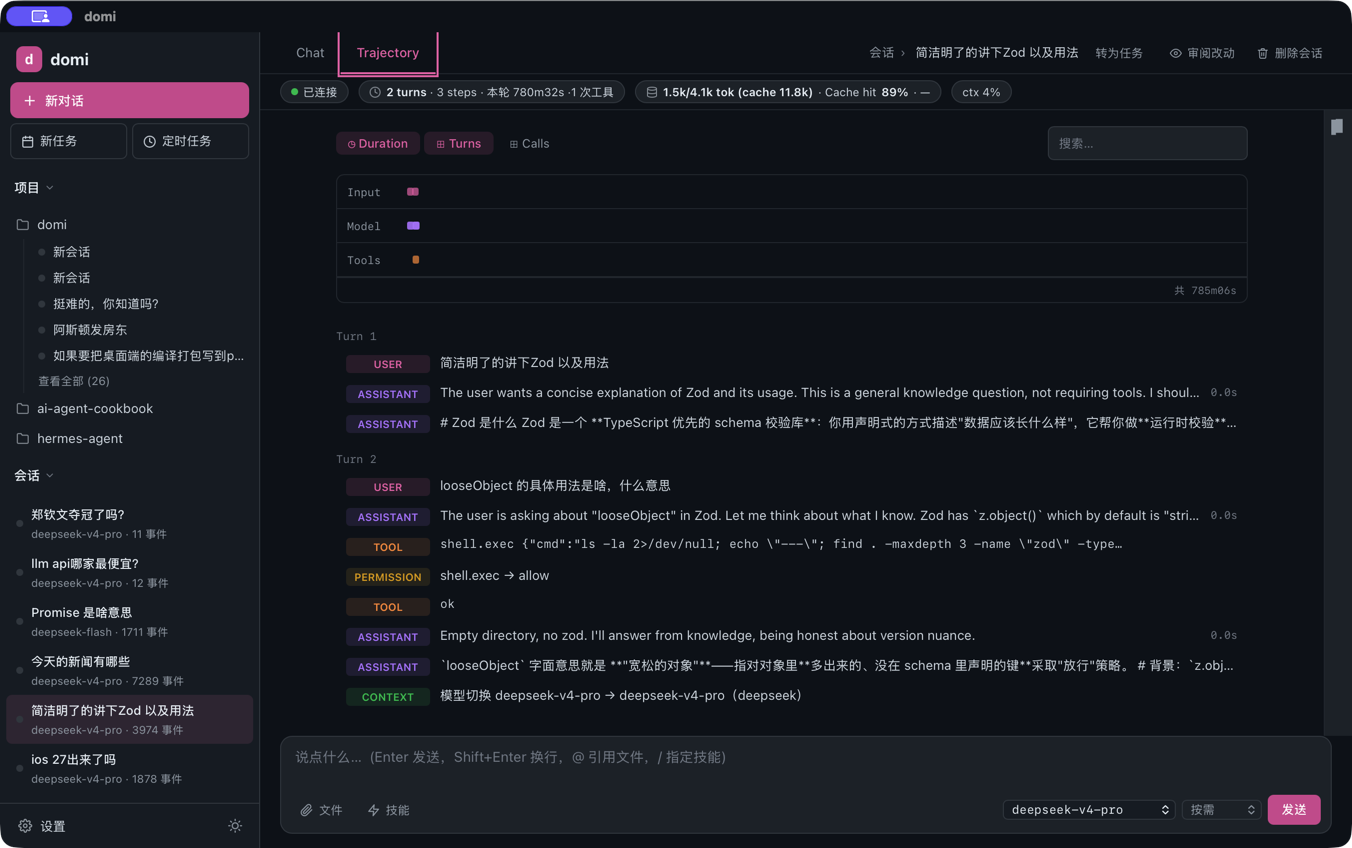The width and height of the screenshot is (1352, 848).
Task: Click the orange Tools bar in the timeline
Action: tap(416, 260)
